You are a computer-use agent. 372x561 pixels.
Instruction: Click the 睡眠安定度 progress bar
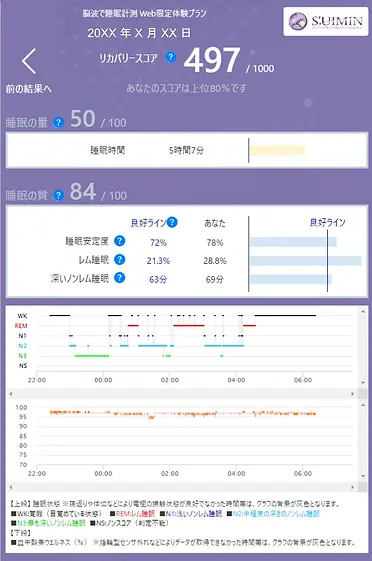(293, 242)
